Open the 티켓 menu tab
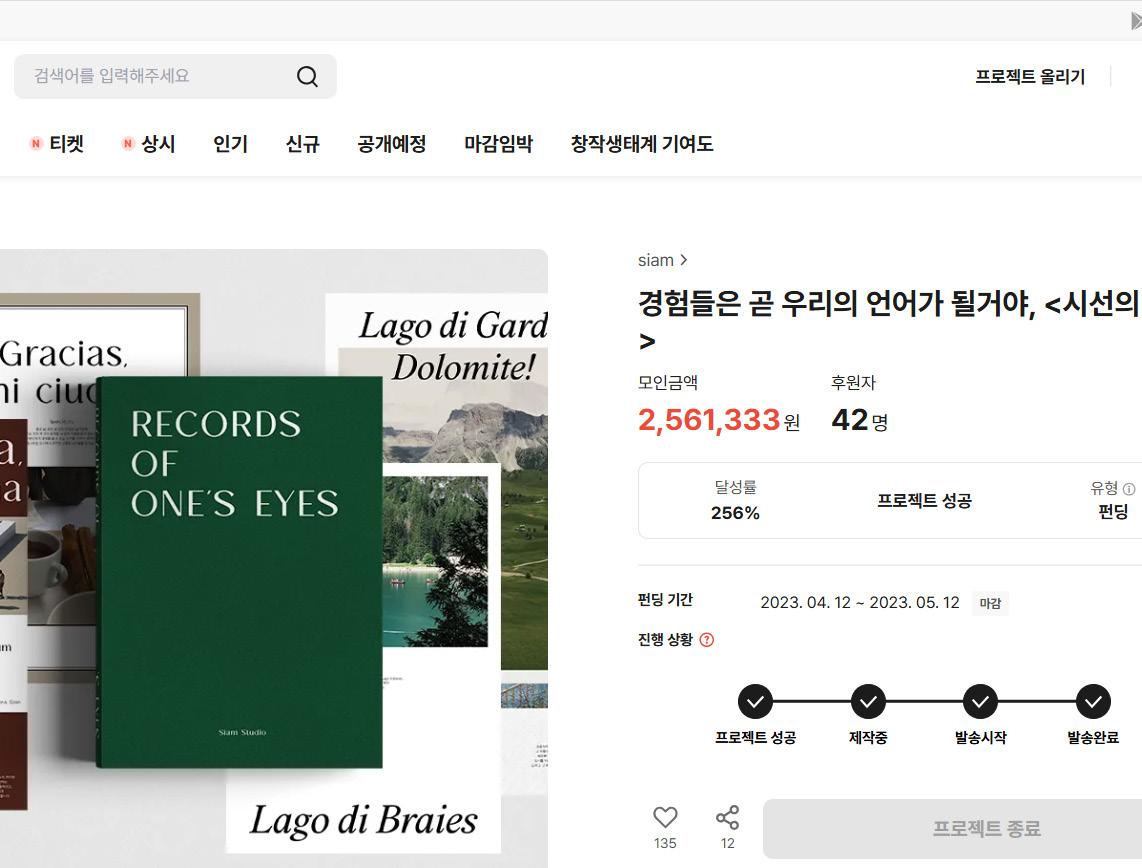1142x868 pixels. (x=57, y=143)
